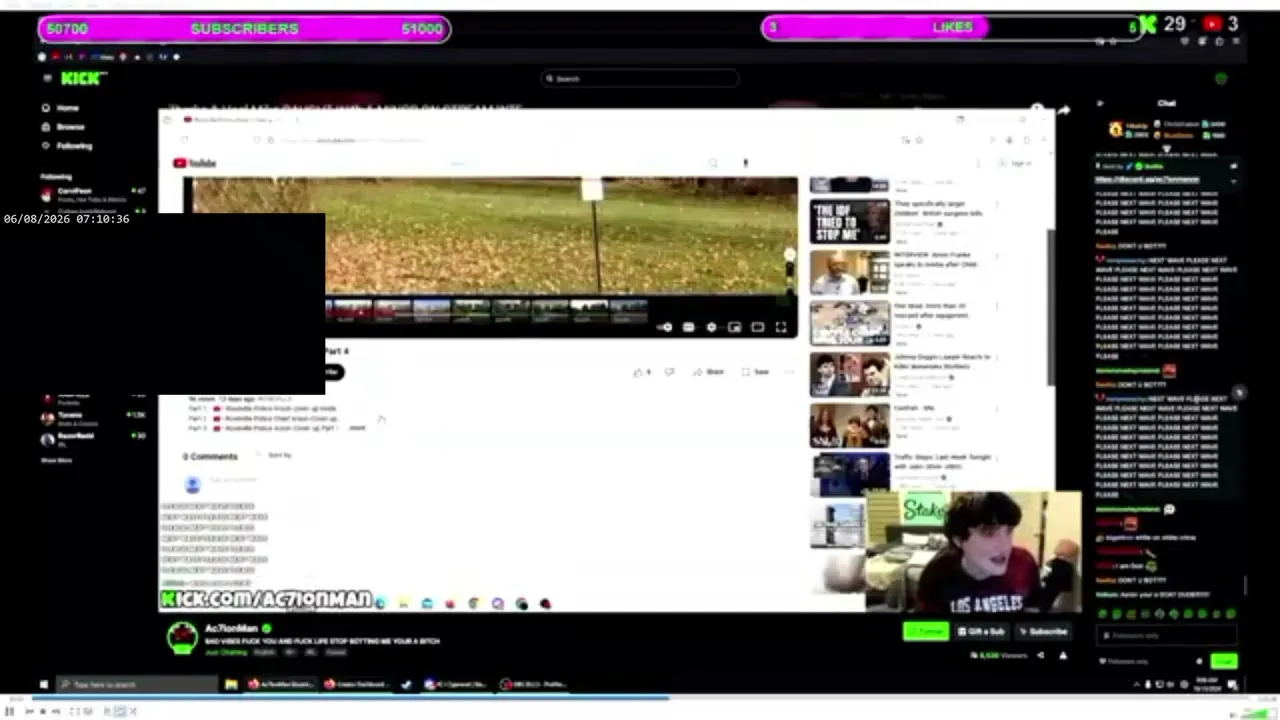The width and height of the screenshot is (1280, 720).
Task: Click the dislike thumbs-down under YouTube video
Action: click(x=669, y=372)
